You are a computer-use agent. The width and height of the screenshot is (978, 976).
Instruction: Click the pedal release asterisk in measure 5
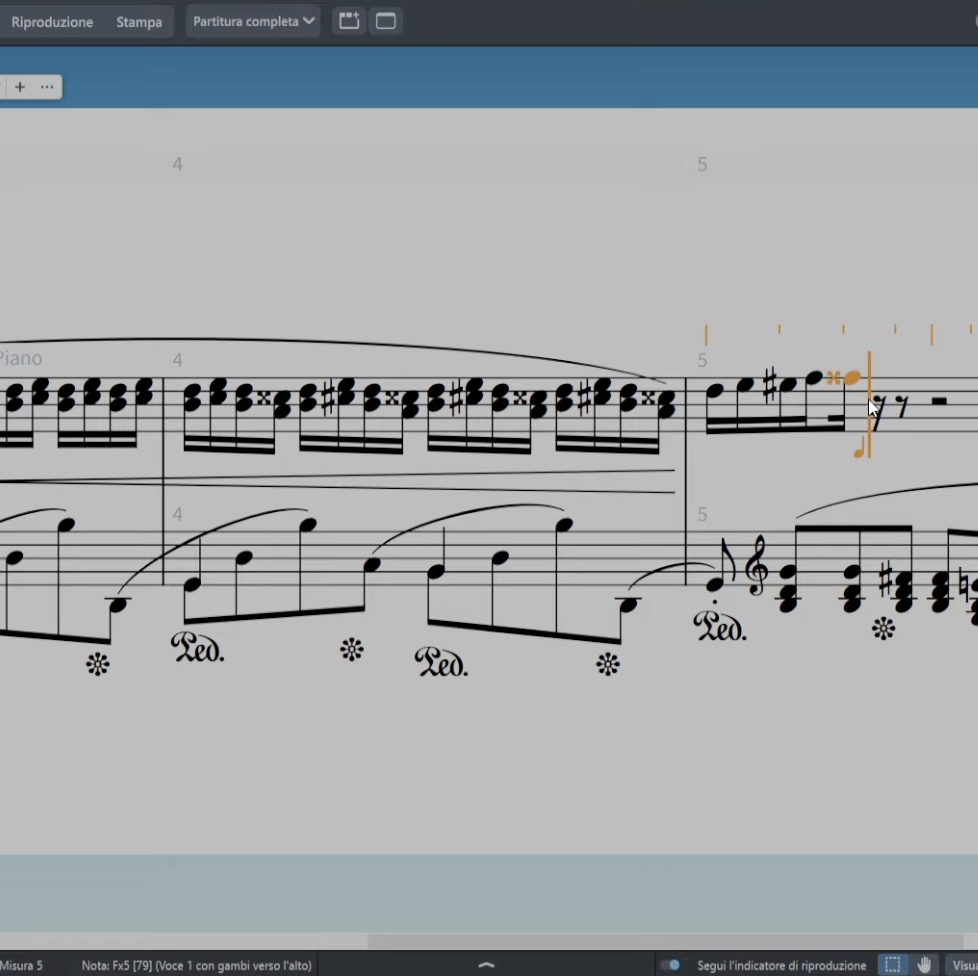883,628
